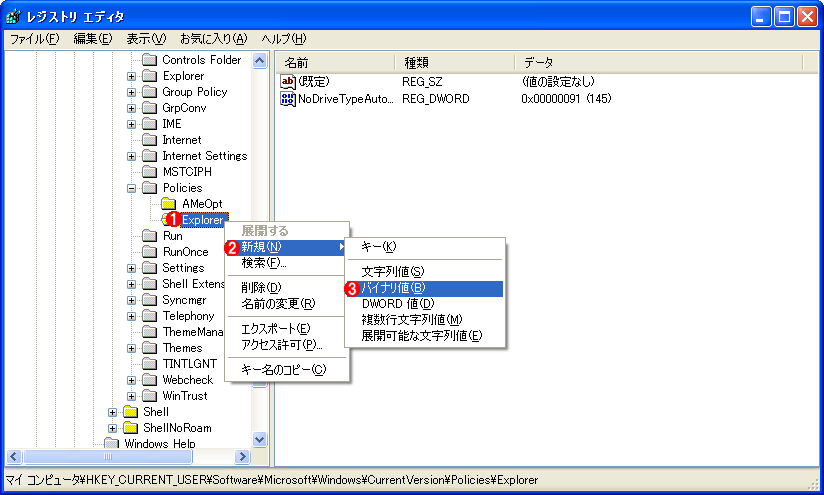Sort values by 名前 column header
Viewport: 824px width, 495px height.
pyautogui.click(x=335, y=63)
